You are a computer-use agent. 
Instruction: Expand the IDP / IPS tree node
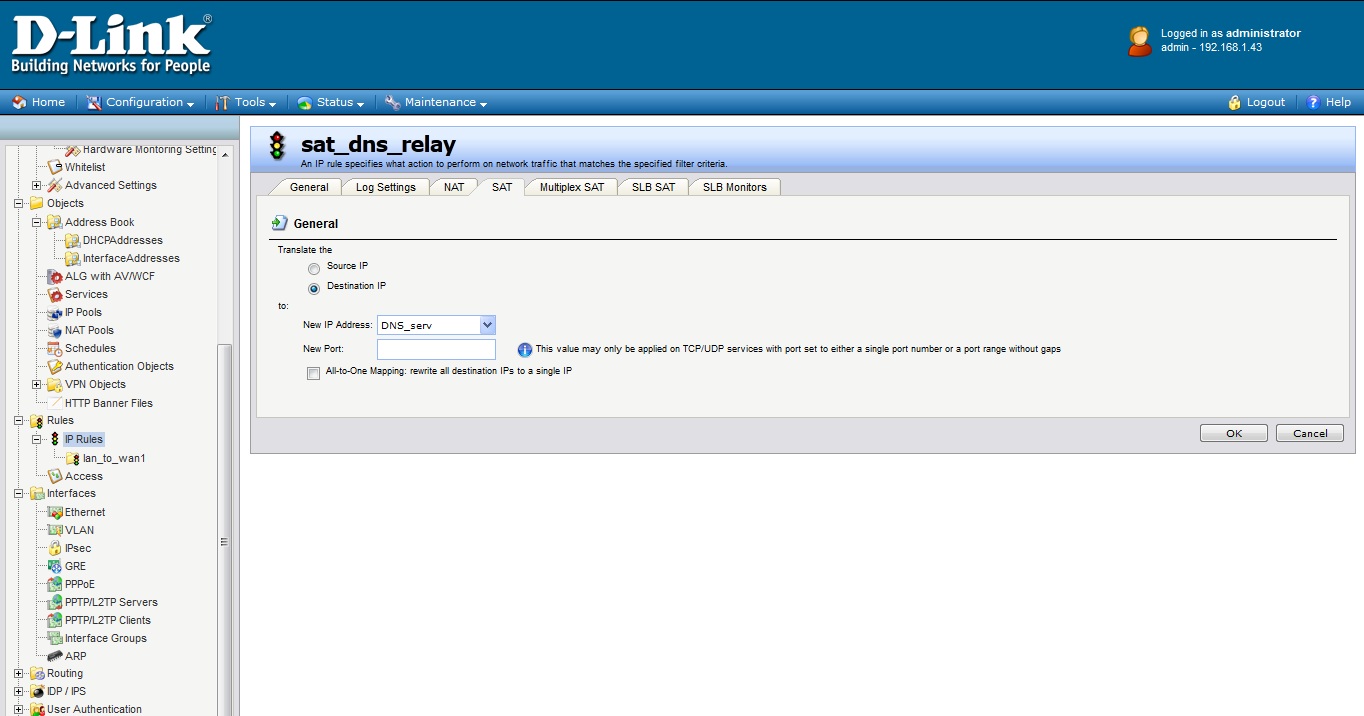pyautogui.click(x=18, y=691)
